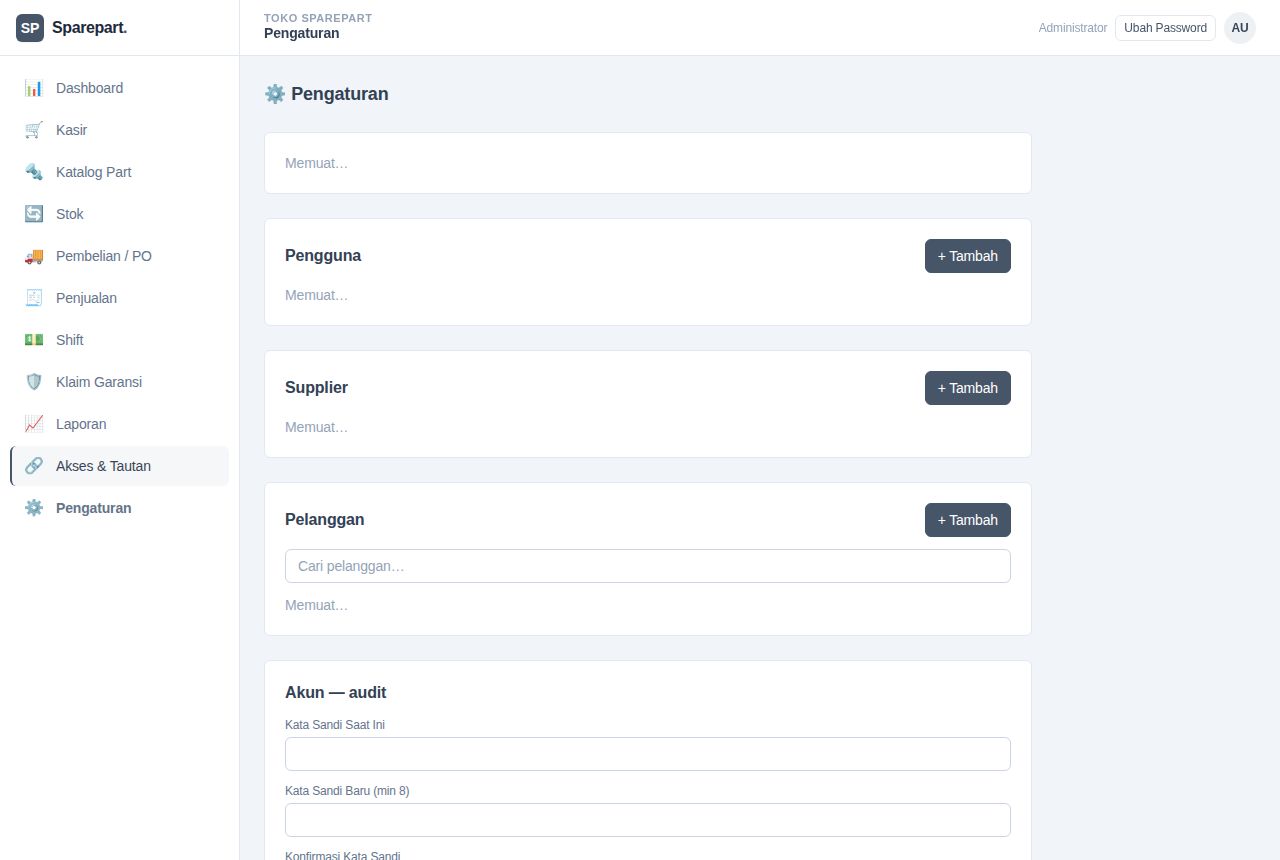Image resolution: width=1280 pixels, height=860 pixels.
Task: Select the Penjualan receipt icon
Action: (34, 298)
